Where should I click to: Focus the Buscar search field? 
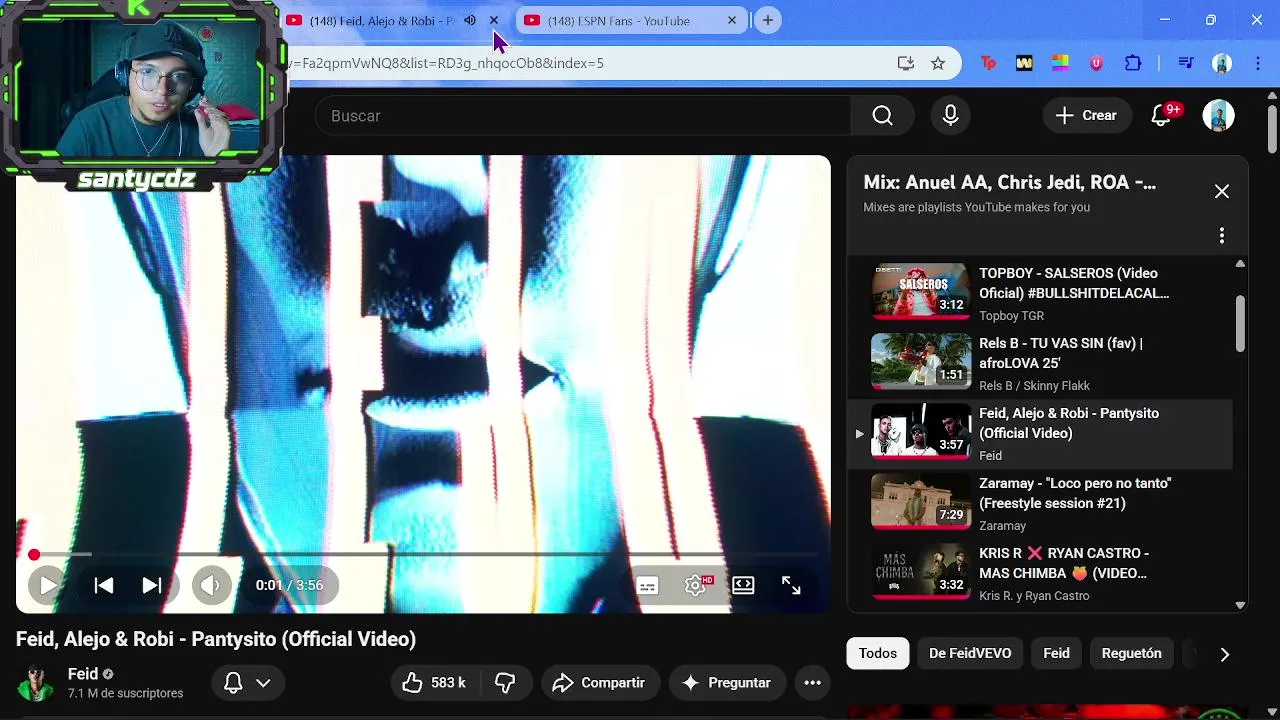pyautogui.click(x=583, y=116)
